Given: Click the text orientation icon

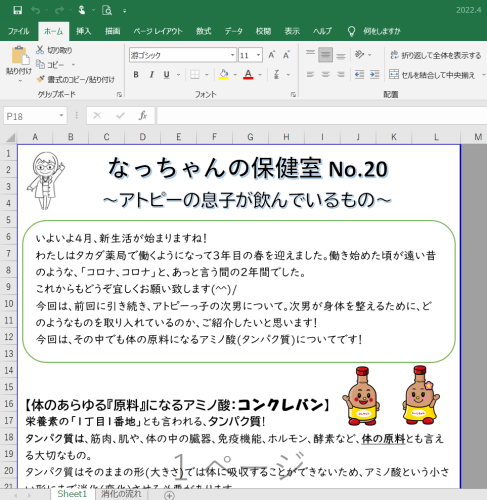Looking at the screenshot, I should click(x=359, y=55).
